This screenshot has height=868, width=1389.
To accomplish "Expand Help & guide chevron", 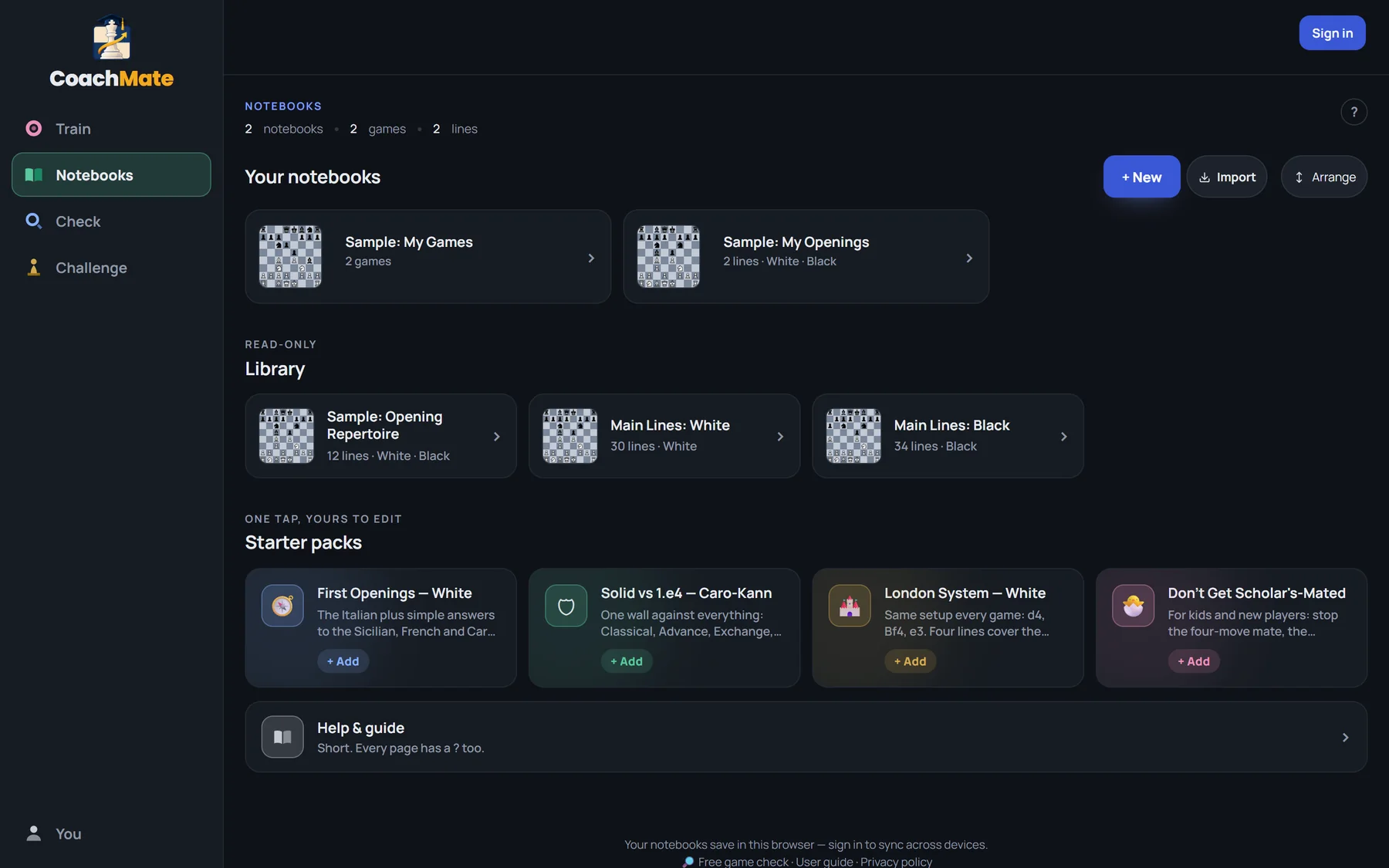I will point(1345,738).
